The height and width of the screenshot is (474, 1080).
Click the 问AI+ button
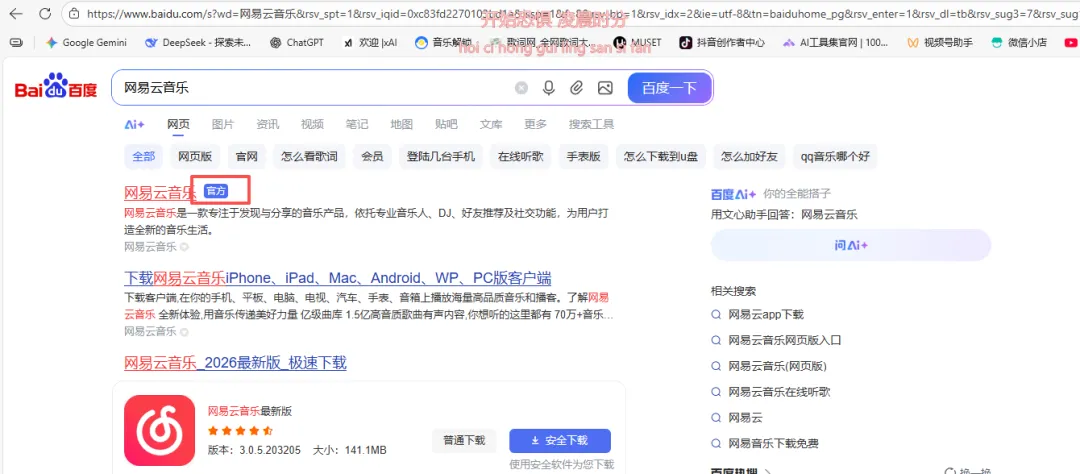851,245
